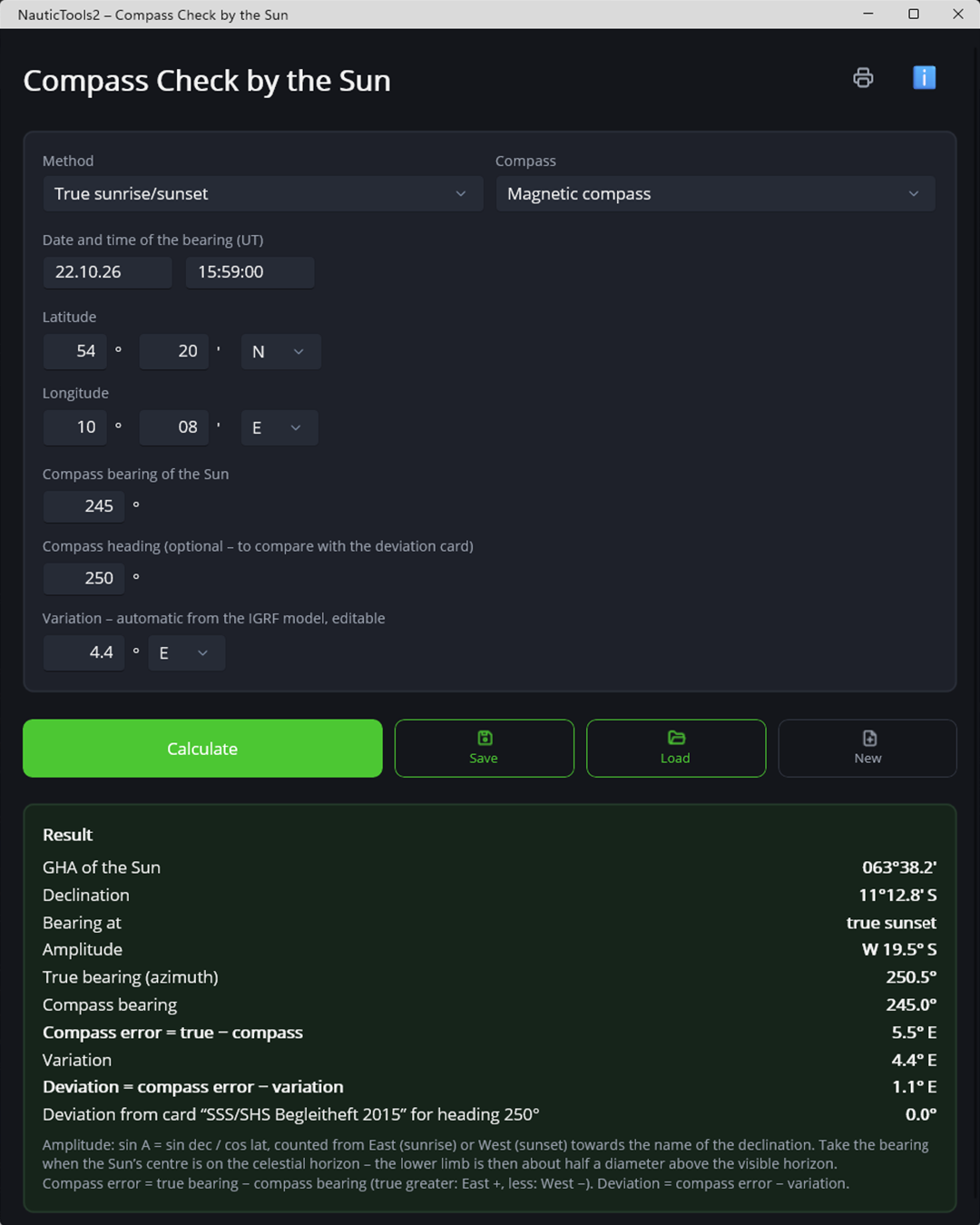Open variation direction E dropdown
The width and height of the screenshot is (980, 1225).
coord(186,653)
